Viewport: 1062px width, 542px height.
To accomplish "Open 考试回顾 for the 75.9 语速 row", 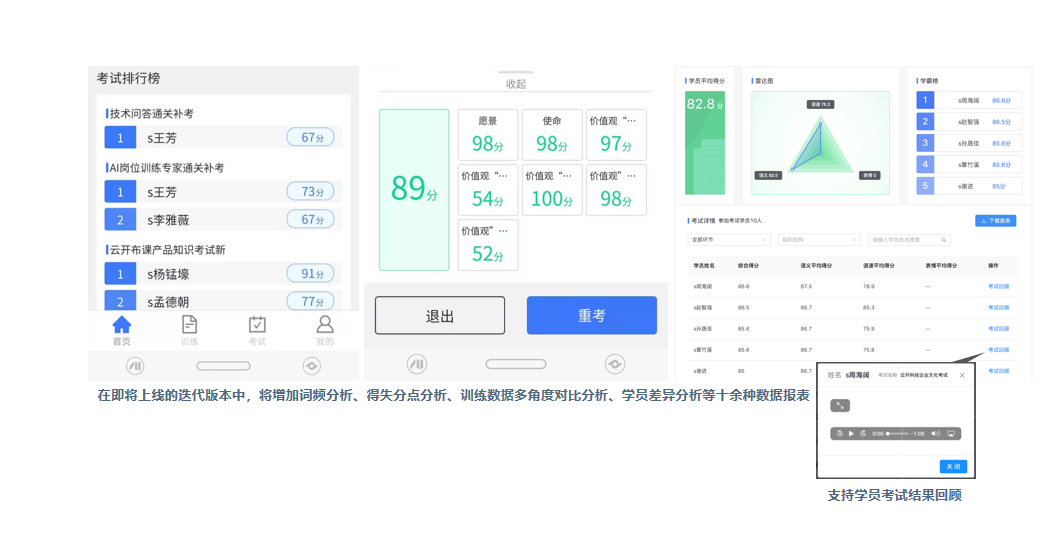I will 998,329.
